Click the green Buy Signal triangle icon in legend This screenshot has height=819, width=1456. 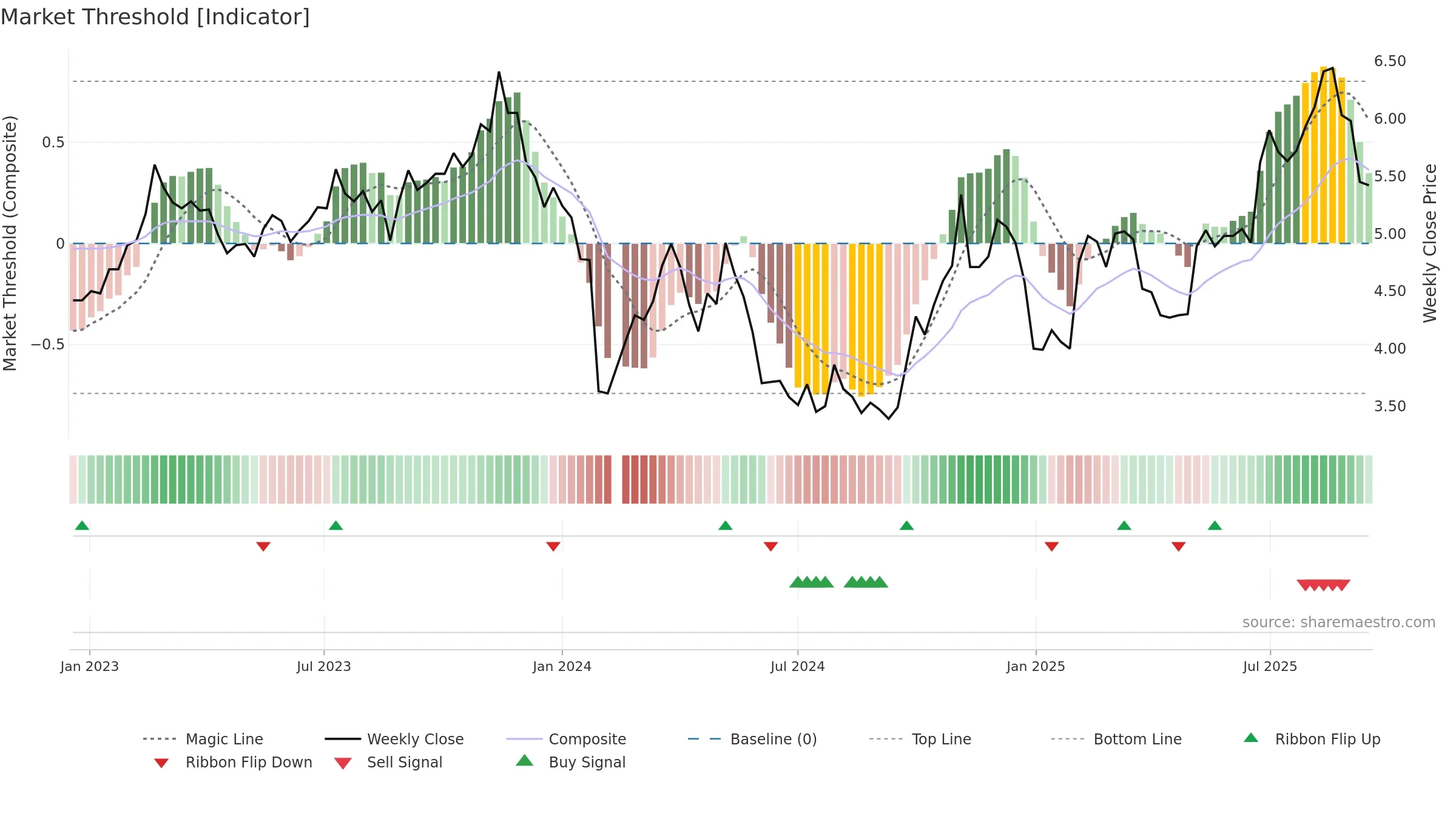(x=525, y=760)
